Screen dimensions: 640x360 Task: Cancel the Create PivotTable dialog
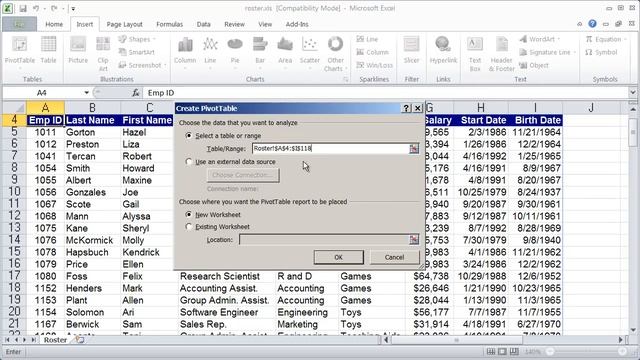pos(394,257)
